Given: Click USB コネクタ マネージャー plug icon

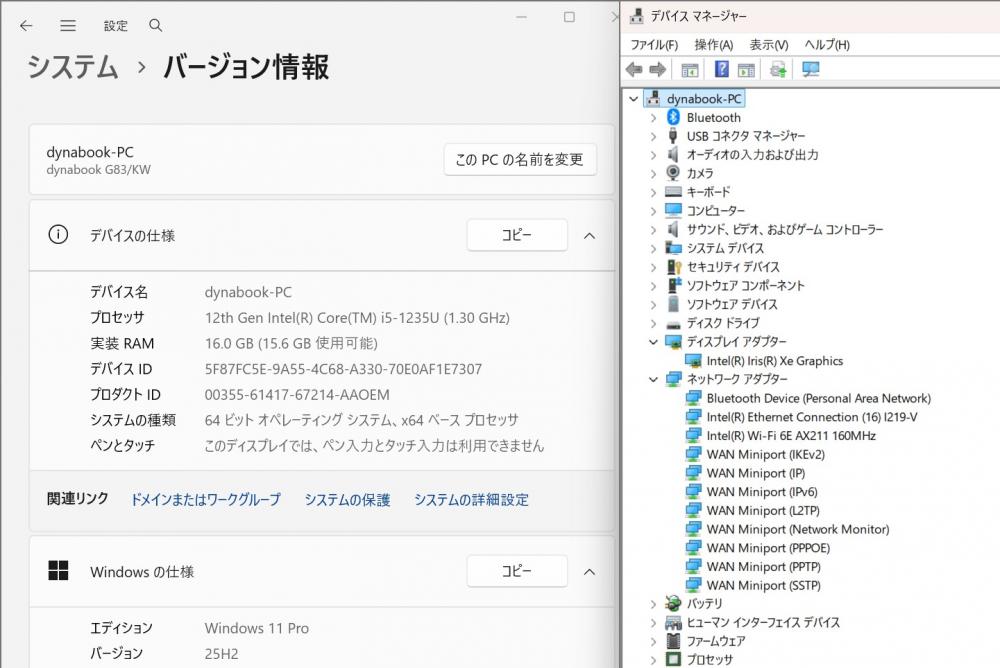Looking at the screenshot, I should click(x=673, y=135).
